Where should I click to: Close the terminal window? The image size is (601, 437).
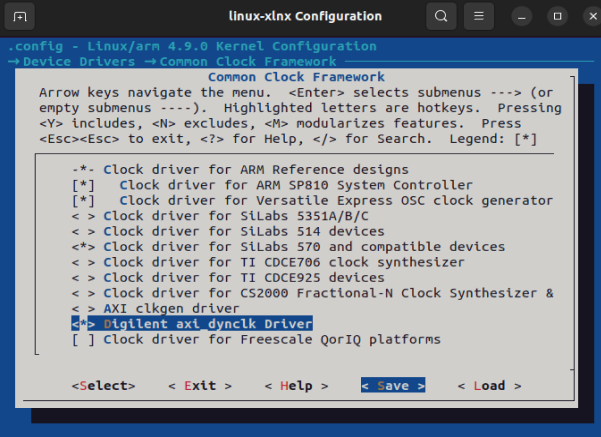point(593,16)
